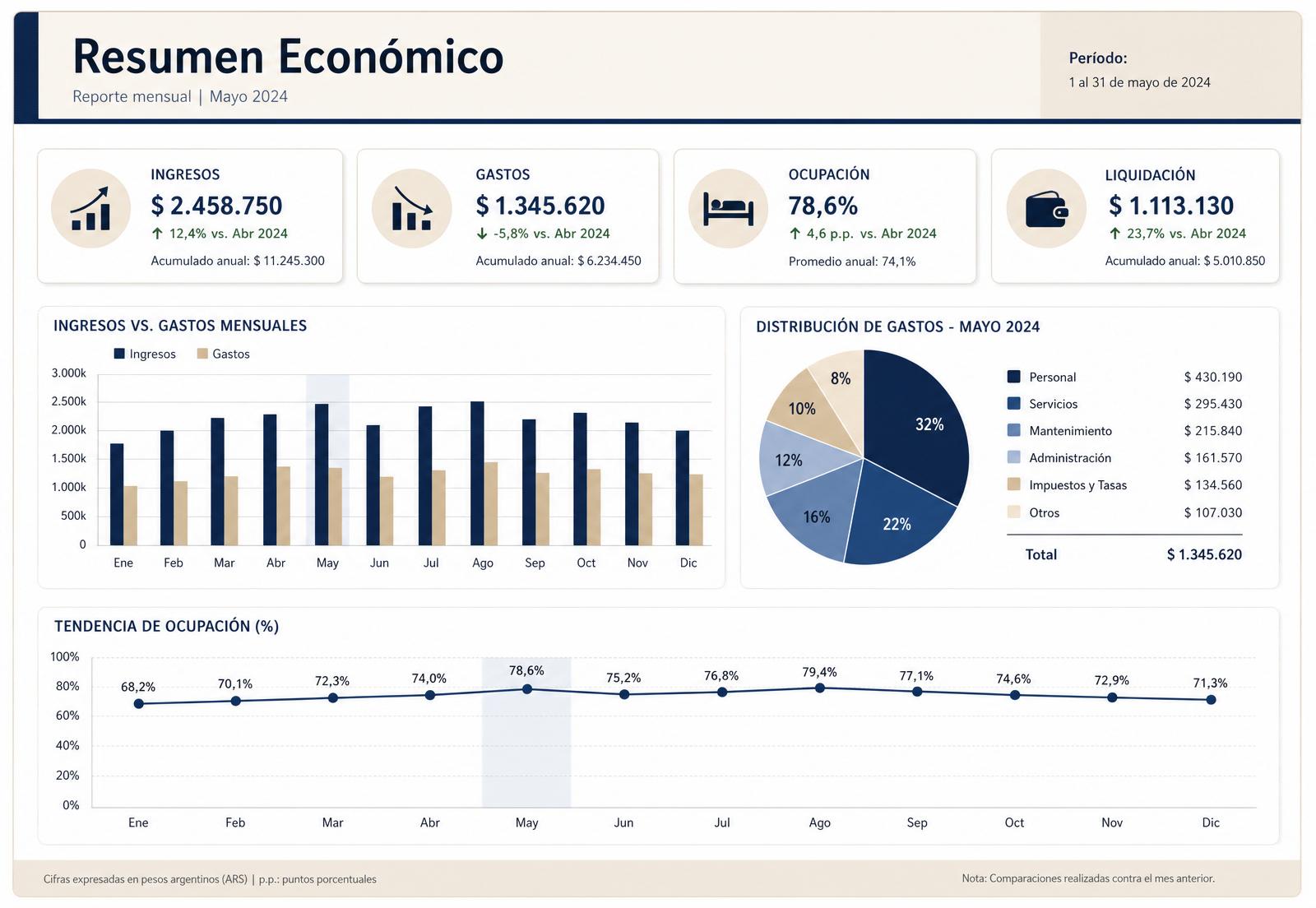Click the Administración legend swatch
Image resolution: width=1316 pixels, height=908 pixels.
[1013, 457]
